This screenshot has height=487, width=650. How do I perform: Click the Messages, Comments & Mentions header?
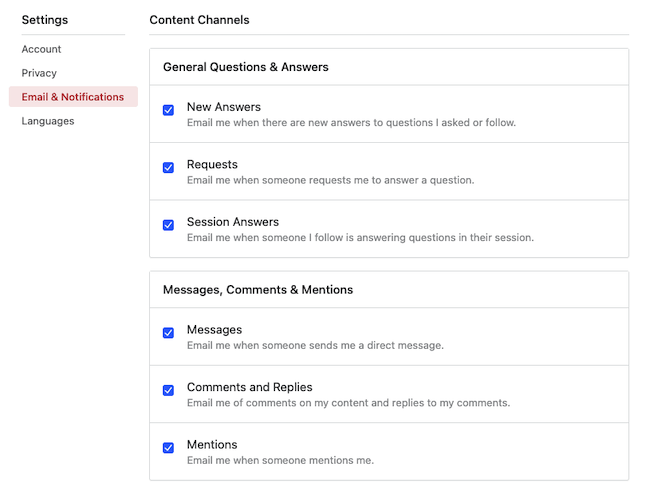[258, 290]
